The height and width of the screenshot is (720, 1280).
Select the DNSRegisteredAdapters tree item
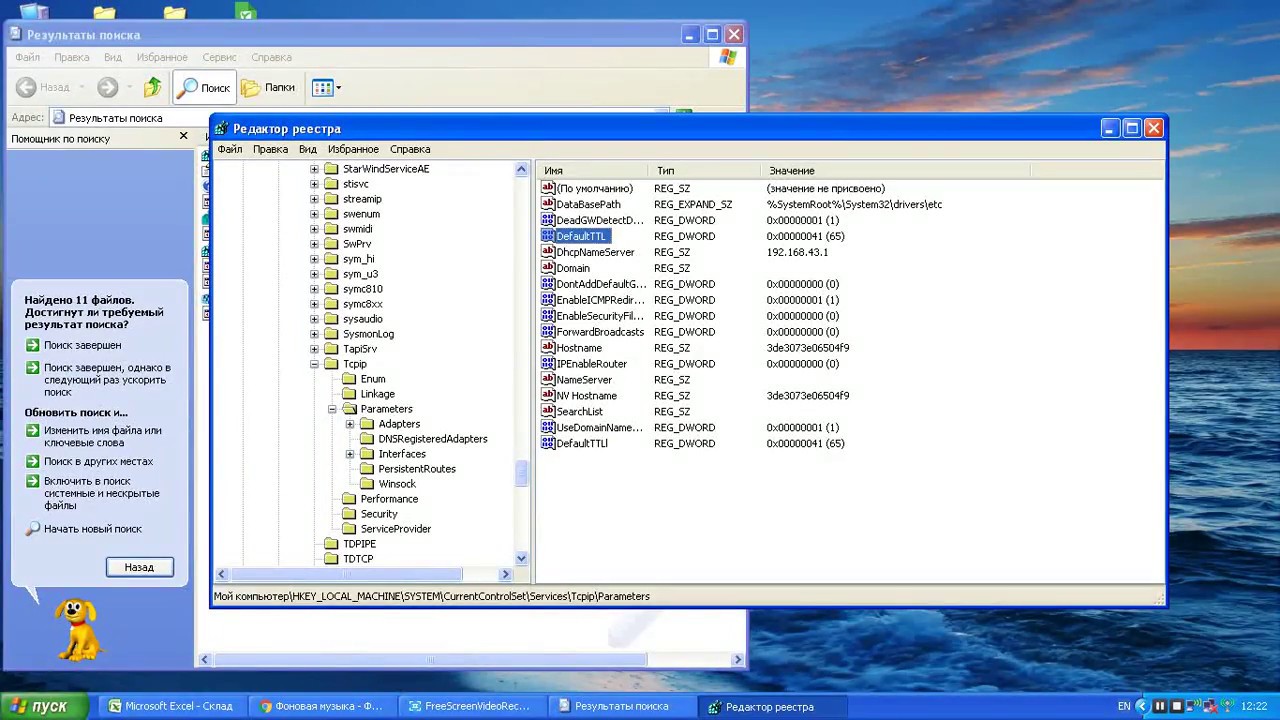pos(433,439)
